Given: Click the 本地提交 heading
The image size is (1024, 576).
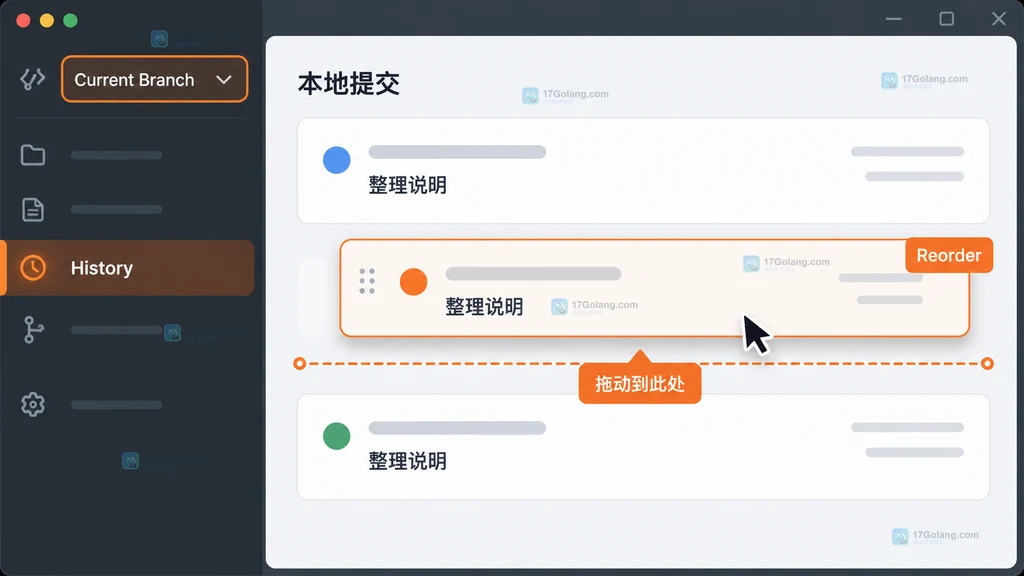Looking at the screenshot, I should coord(349,84).
